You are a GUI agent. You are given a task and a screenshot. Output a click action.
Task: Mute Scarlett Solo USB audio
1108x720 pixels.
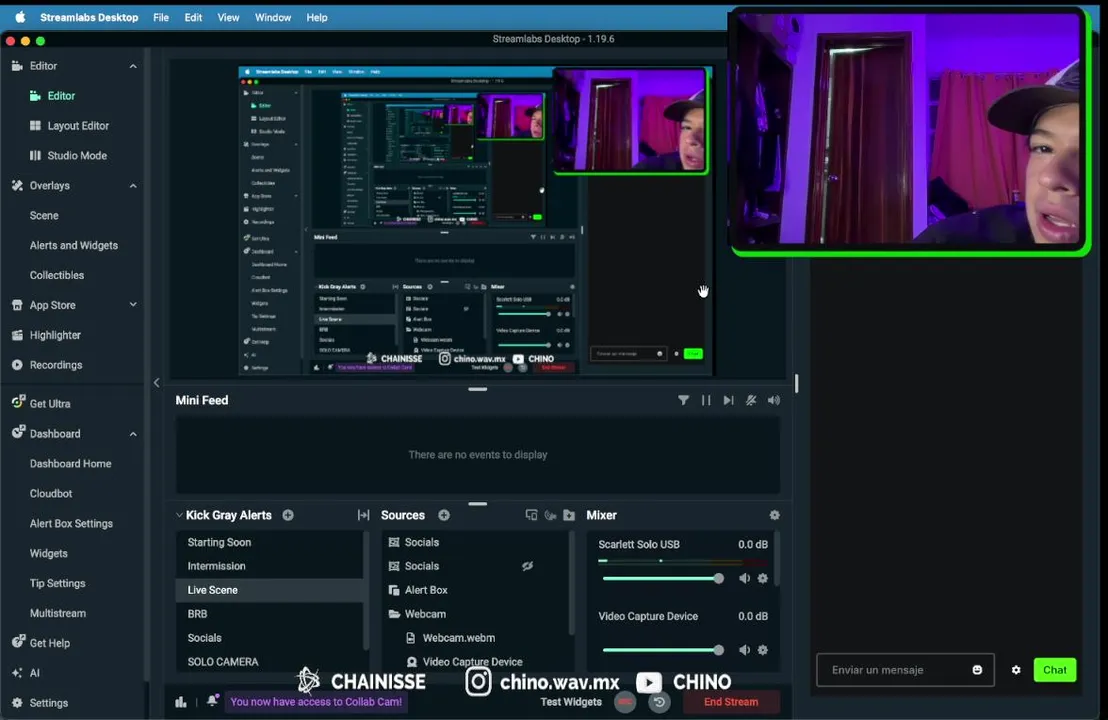click(x=744, y=578)
